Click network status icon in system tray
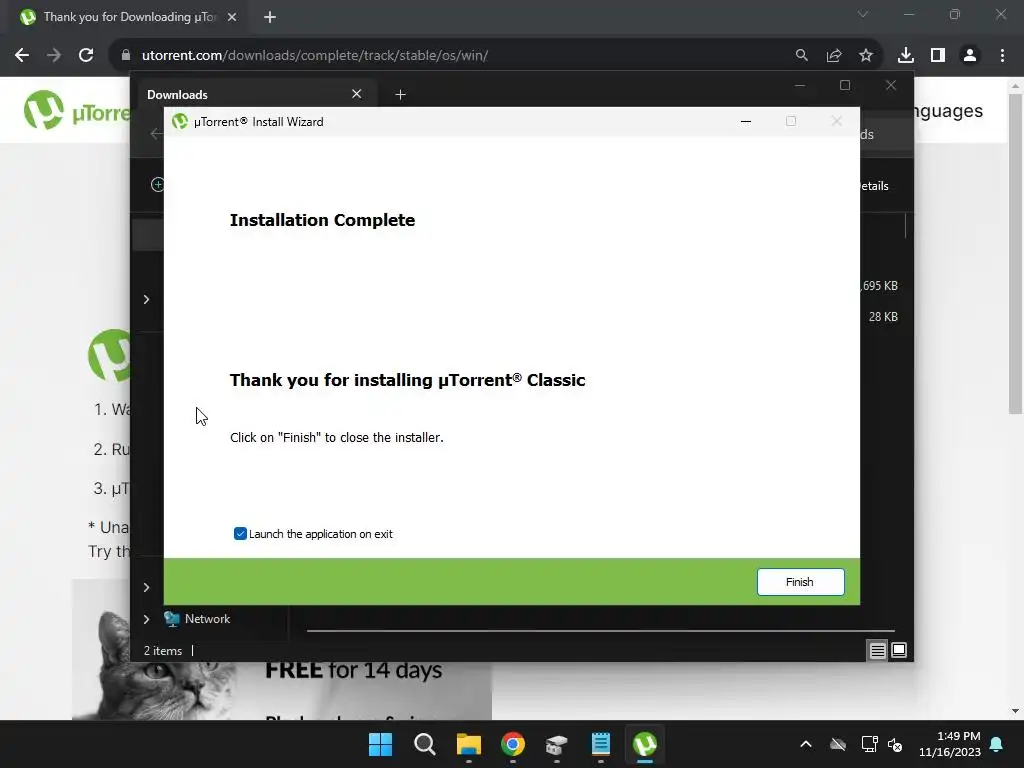This screenshot has width=1024, height=768. (869, 744)
